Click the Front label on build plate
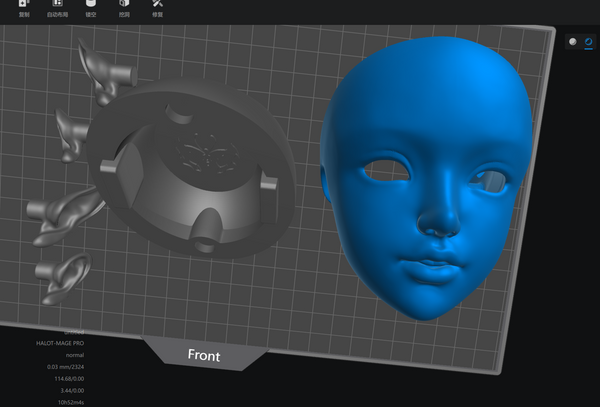The height and width of the screenshot is (407, 600). point(203,355)
